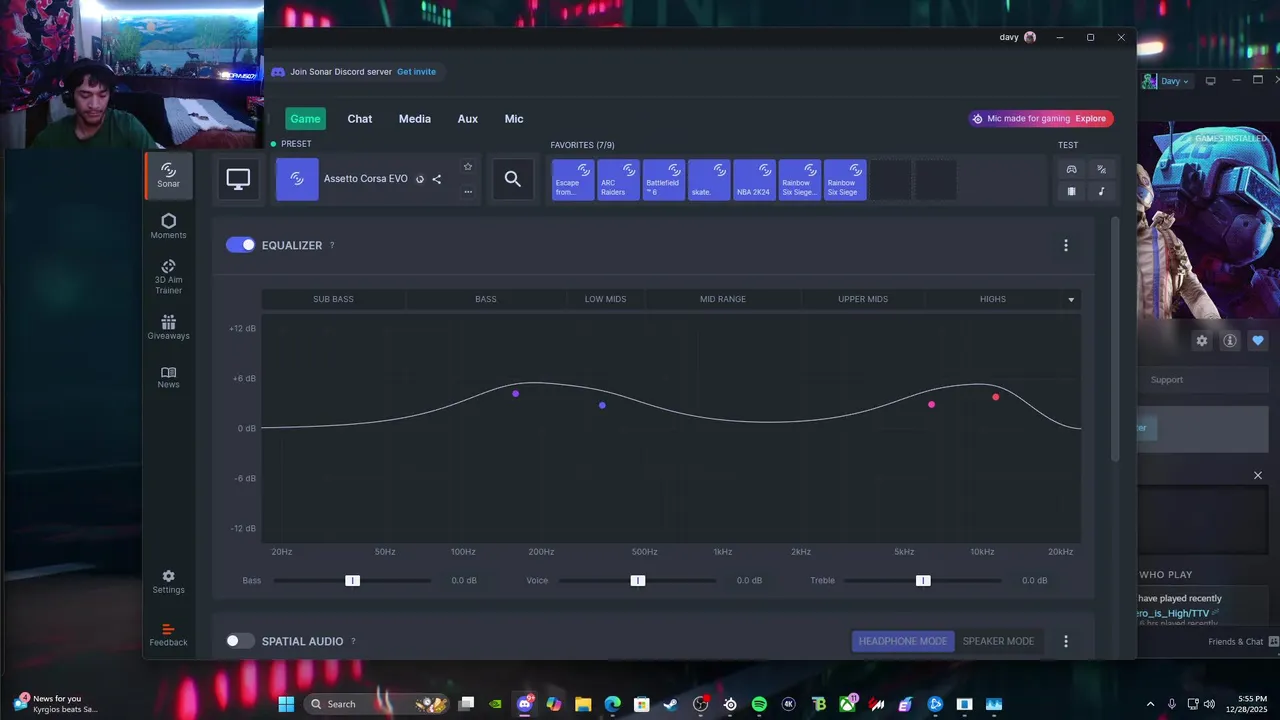The height and width of the screenshot is (720, 1280).
Task: Select the skate. favorite preset
Action: (709, 180)
